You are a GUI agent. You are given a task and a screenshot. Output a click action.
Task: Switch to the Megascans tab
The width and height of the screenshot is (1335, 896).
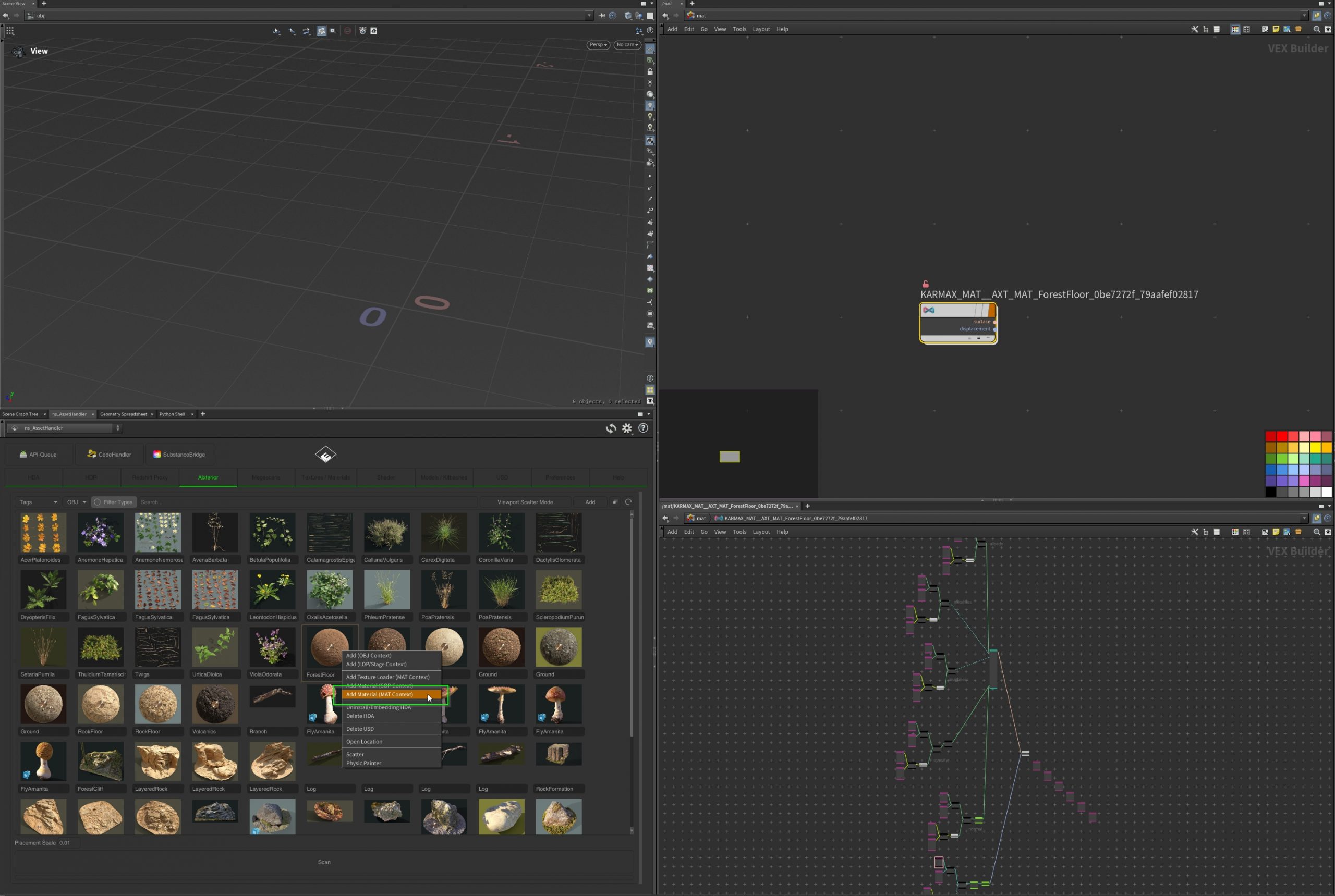tap(266, 477)
